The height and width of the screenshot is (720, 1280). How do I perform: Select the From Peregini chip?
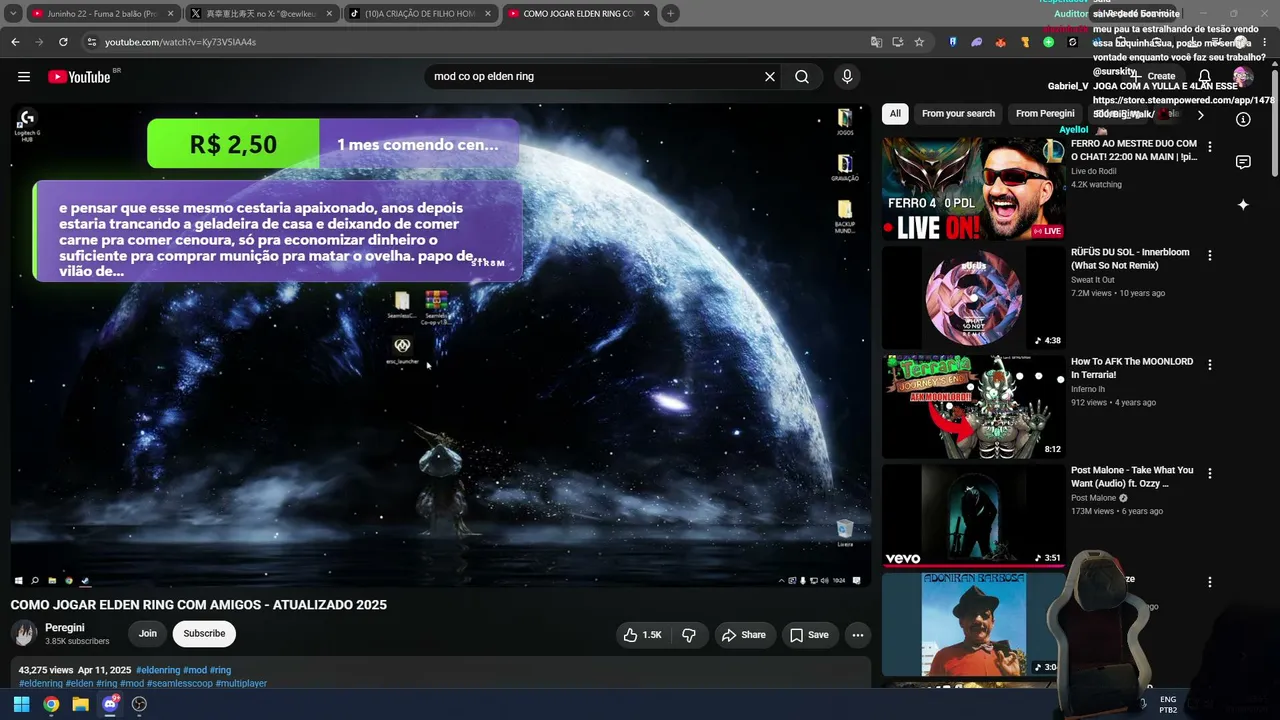pos(1045,114)
